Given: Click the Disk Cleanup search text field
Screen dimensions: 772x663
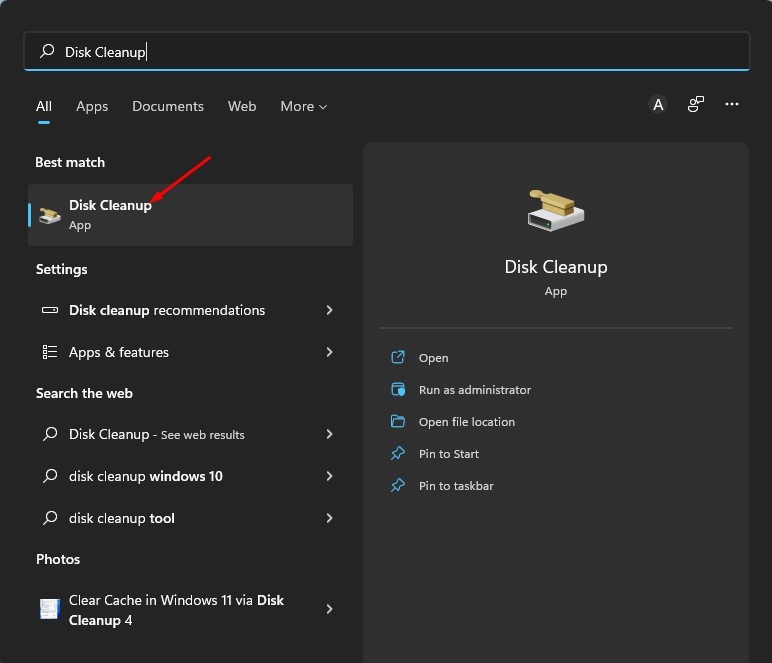Looking at the screenshot, I should pos(400,52).
